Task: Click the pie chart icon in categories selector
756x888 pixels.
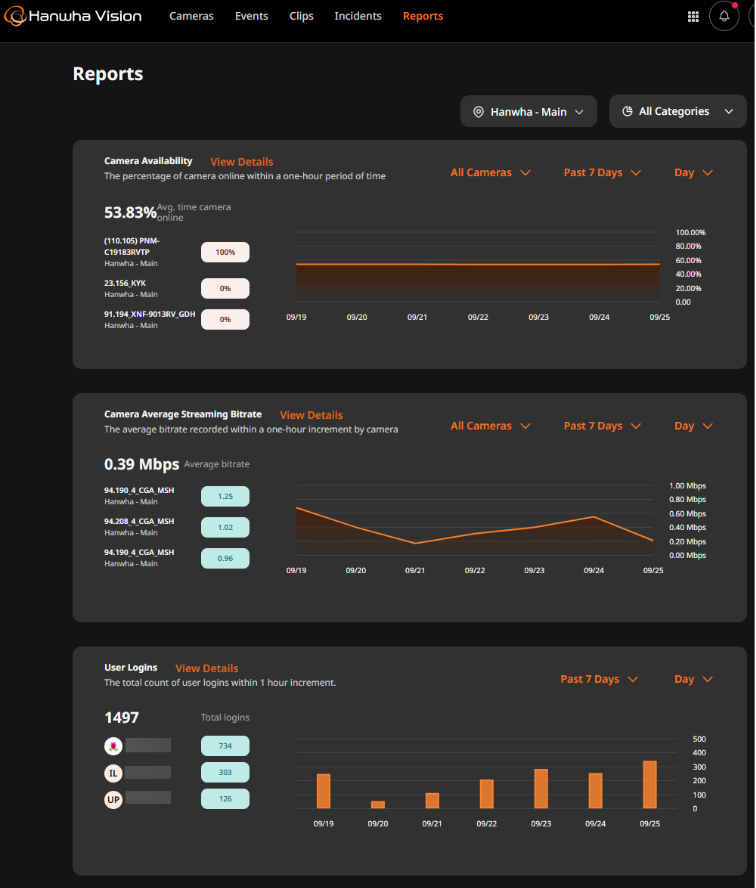Action: (x=627, y=112)
